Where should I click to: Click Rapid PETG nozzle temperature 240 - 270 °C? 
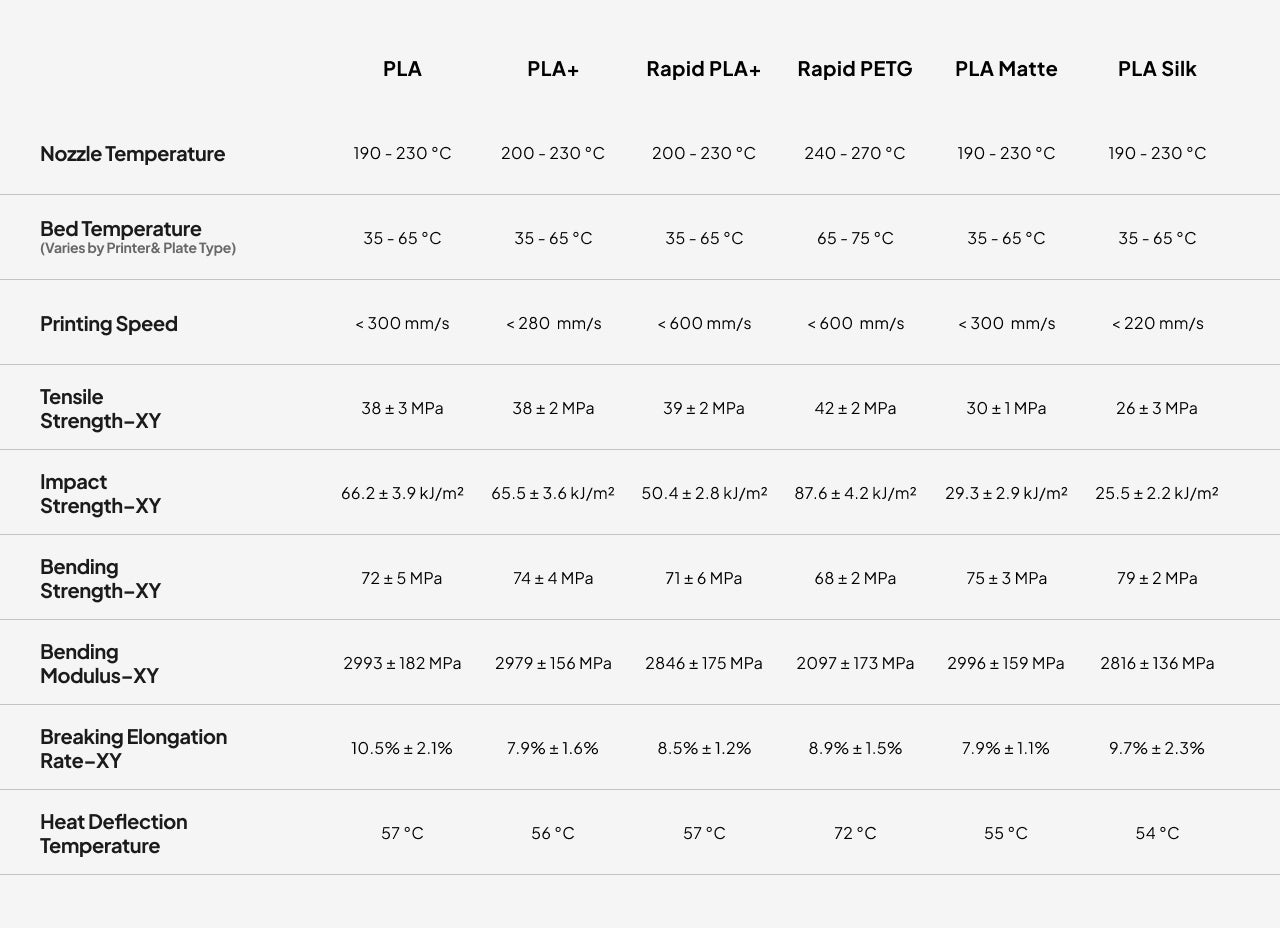tap(855, 153)
